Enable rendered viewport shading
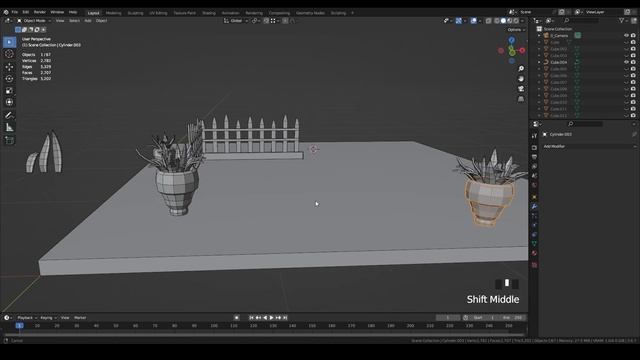 516,20
